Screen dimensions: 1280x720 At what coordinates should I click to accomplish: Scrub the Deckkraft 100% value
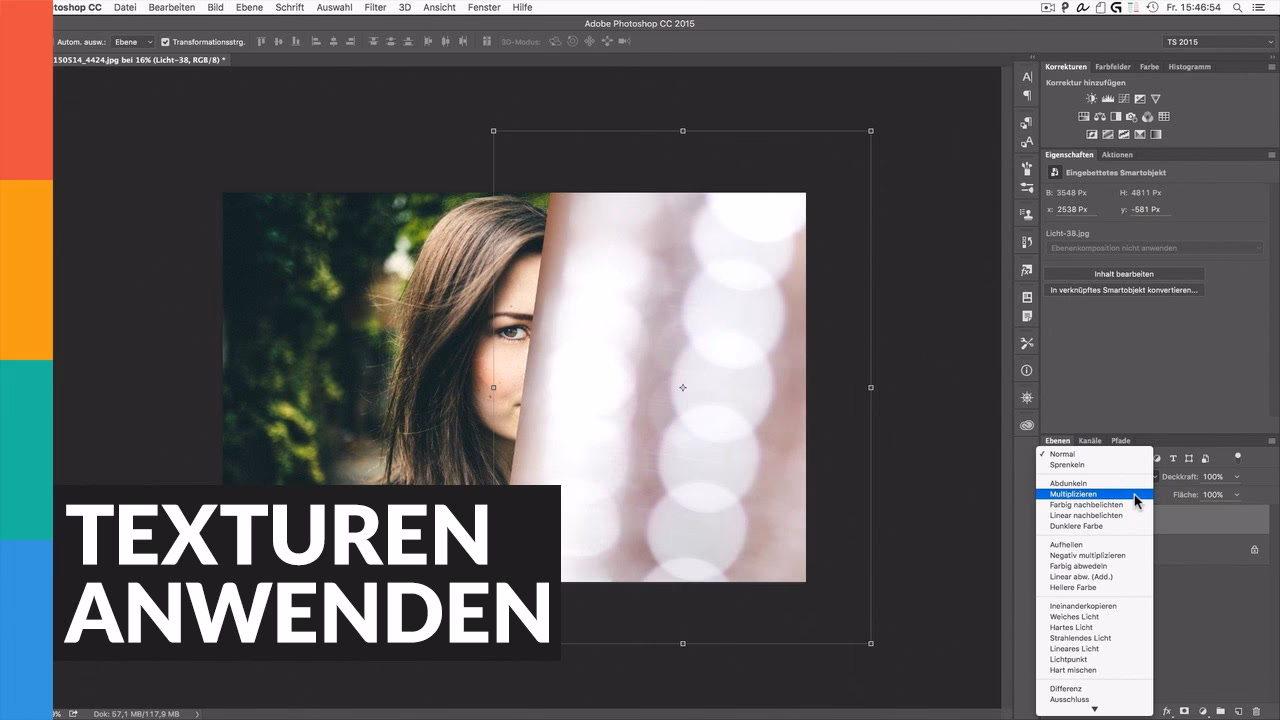[1213, 476]
